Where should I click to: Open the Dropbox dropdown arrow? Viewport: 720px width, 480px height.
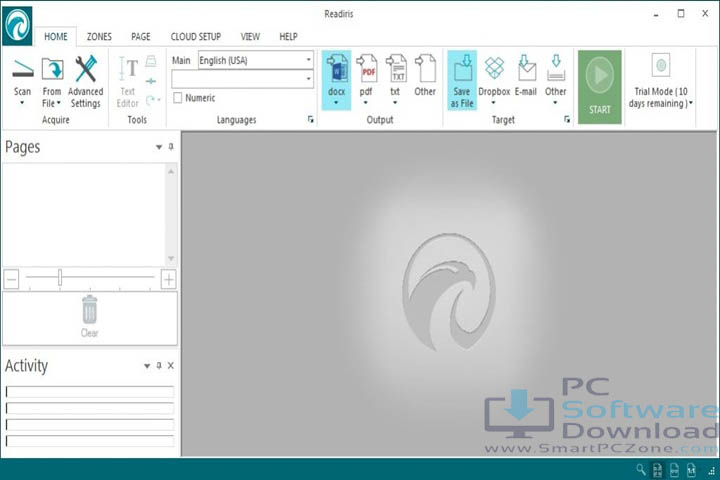pos(494,102)
